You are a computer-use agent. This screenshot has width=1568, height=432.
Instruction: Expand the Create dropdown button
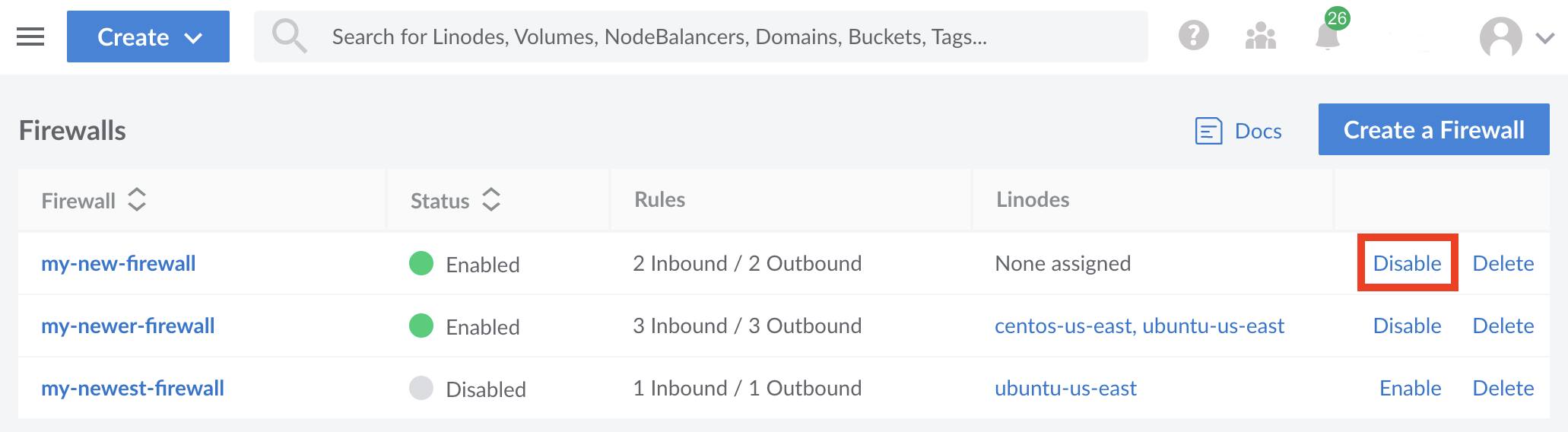pyautogui.click(x=148, y=37)
